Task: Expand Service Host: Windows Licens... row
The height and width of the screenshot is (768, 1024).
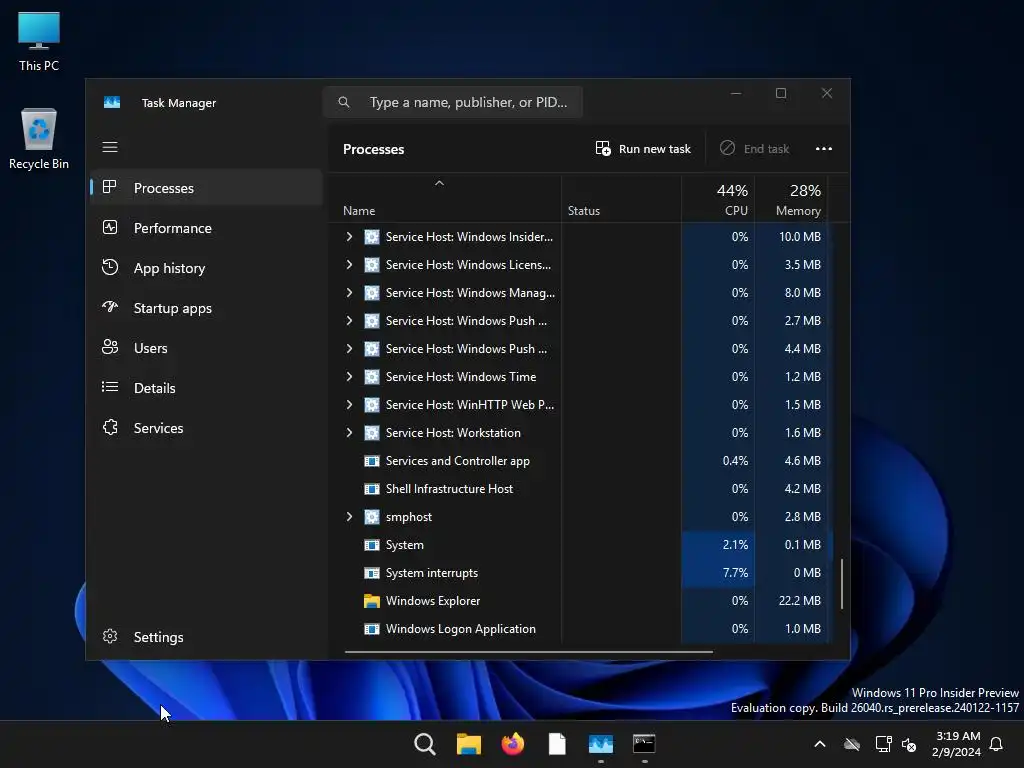Action: pyautogui.click(x=349, y=264)
